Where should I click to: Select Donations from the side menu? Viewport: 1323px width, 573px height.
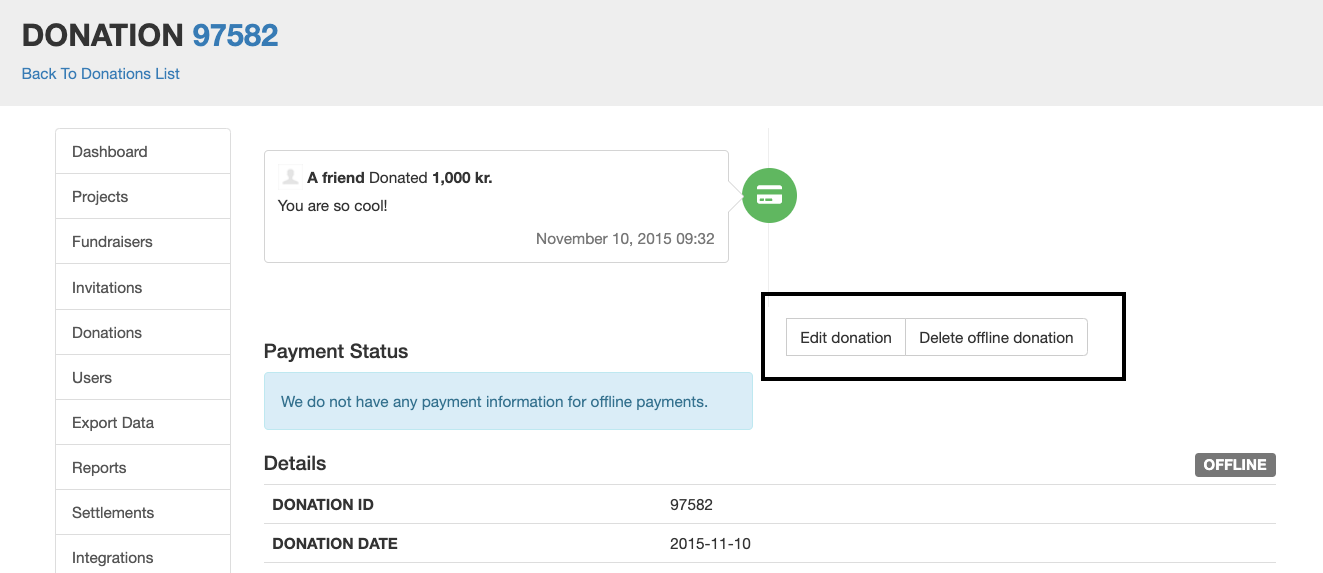(x=143, y=333)
